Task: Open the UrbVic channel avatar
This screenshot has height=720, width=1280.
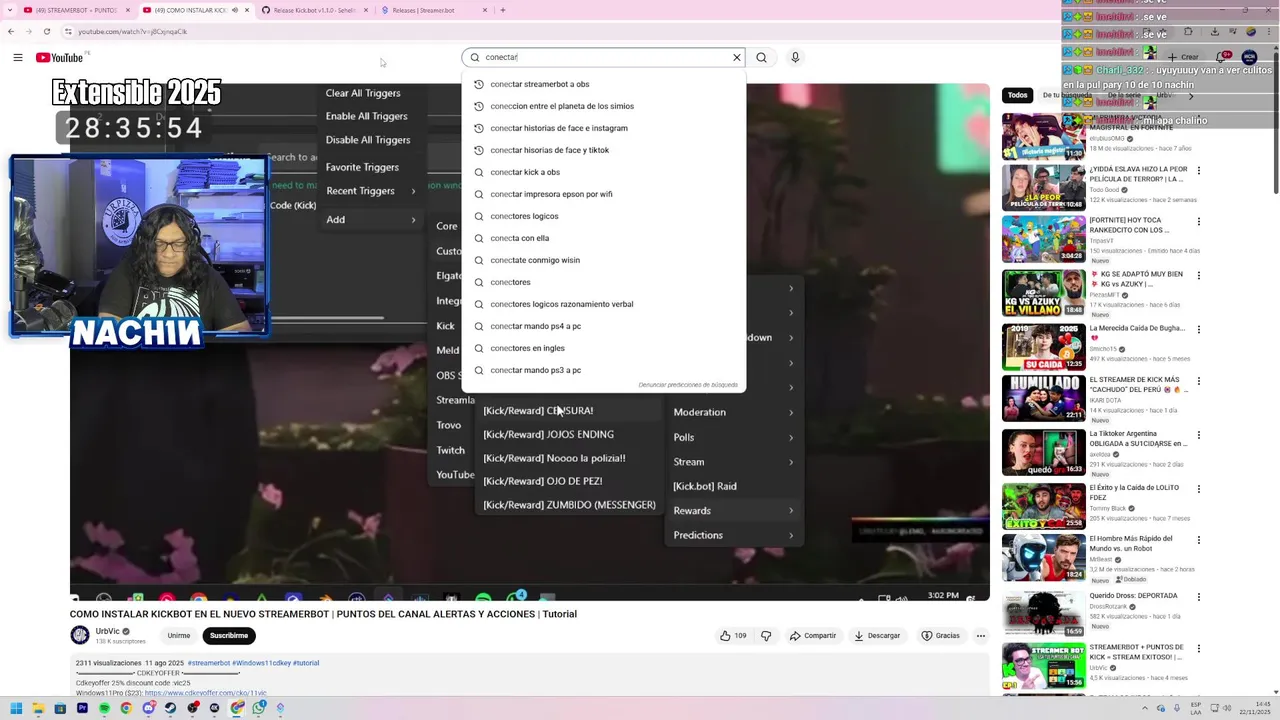Action: tap(80, 635)
